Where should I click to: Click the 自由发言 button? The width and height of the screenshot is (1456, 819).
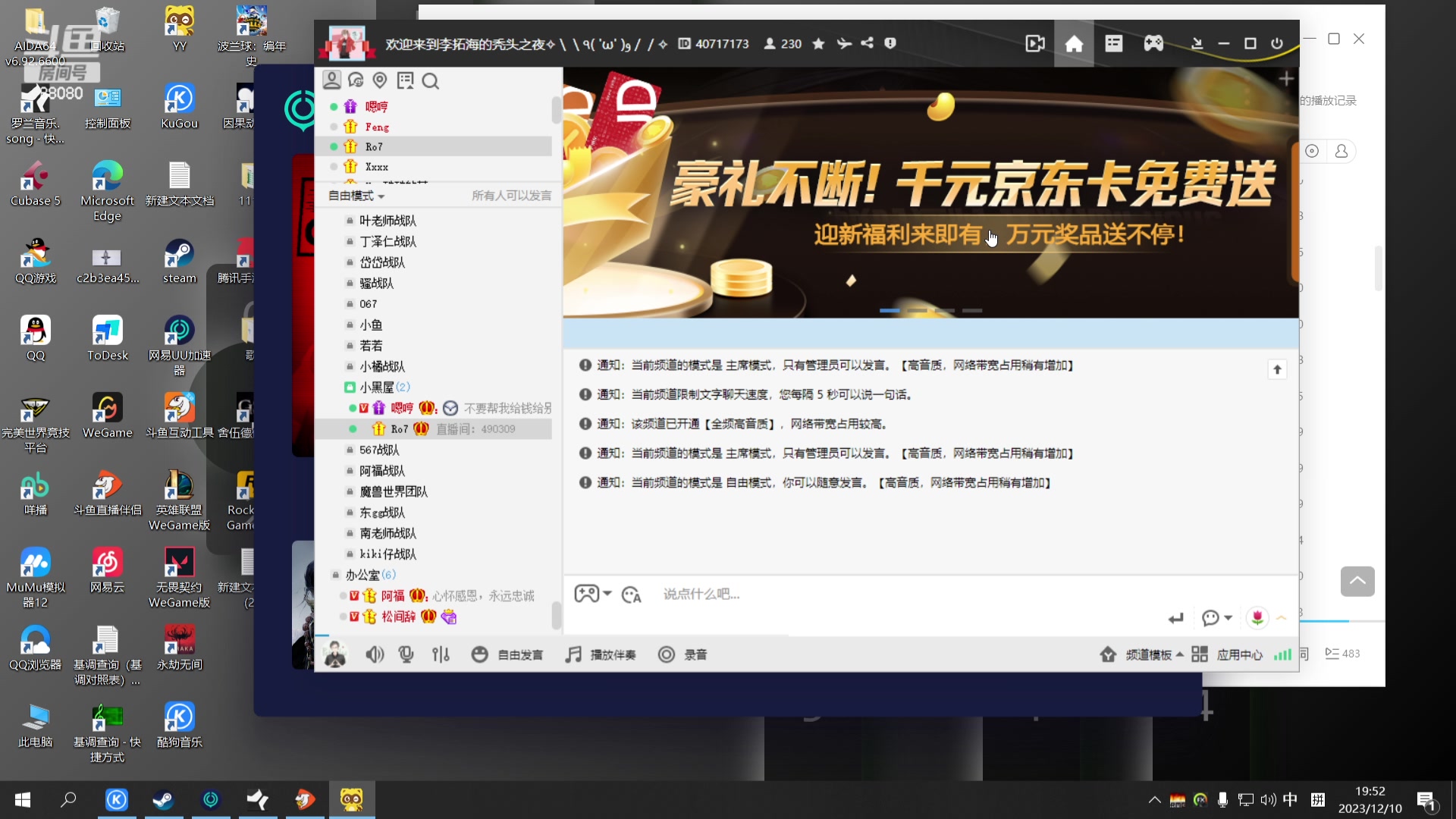click(x=508, y=654)
